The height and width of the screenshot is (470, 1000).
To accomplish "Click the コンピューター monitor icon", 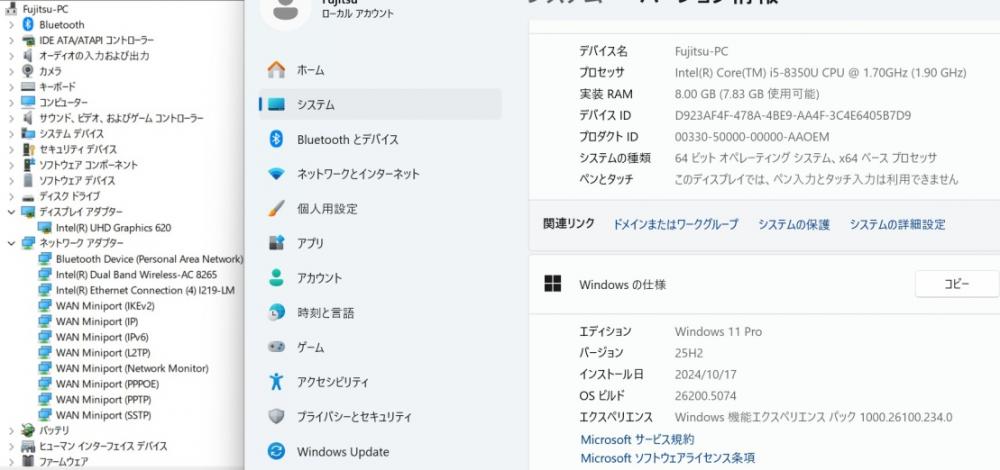I will [x=27, y=102].
